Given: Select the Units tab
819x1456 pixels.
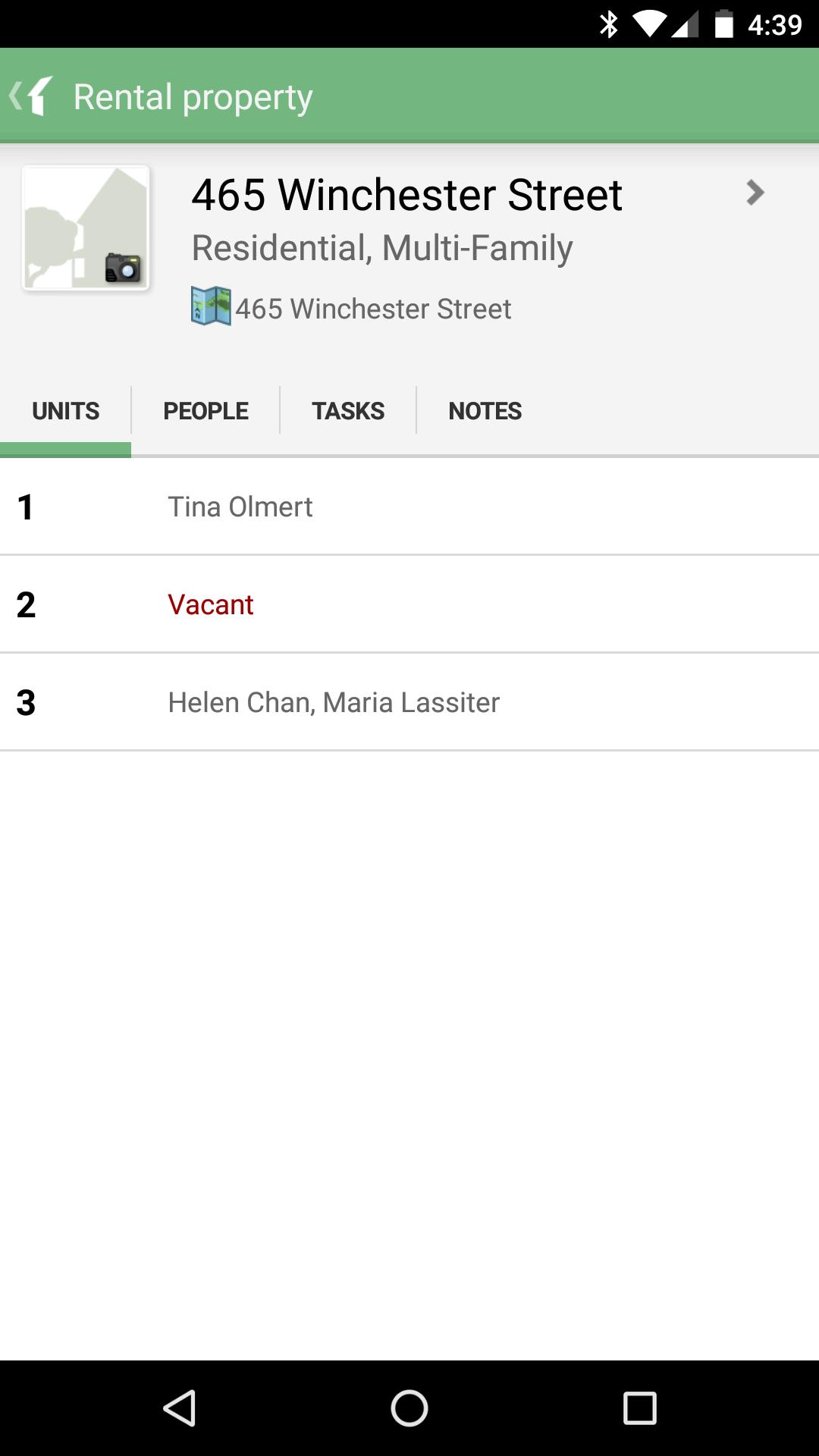Looking at the screenshot, I should [66, 411].
